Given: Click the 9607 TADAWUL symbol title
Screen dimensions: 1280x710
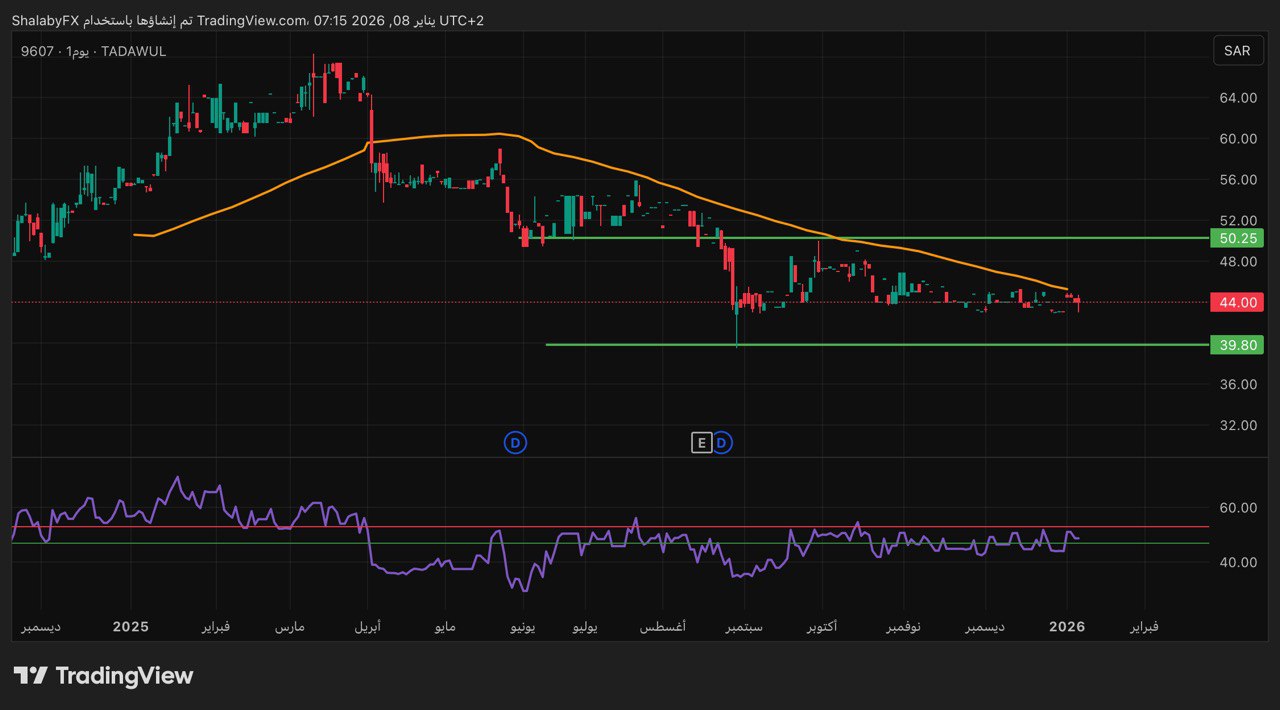Looking at the screenshot, I should 93,51.
